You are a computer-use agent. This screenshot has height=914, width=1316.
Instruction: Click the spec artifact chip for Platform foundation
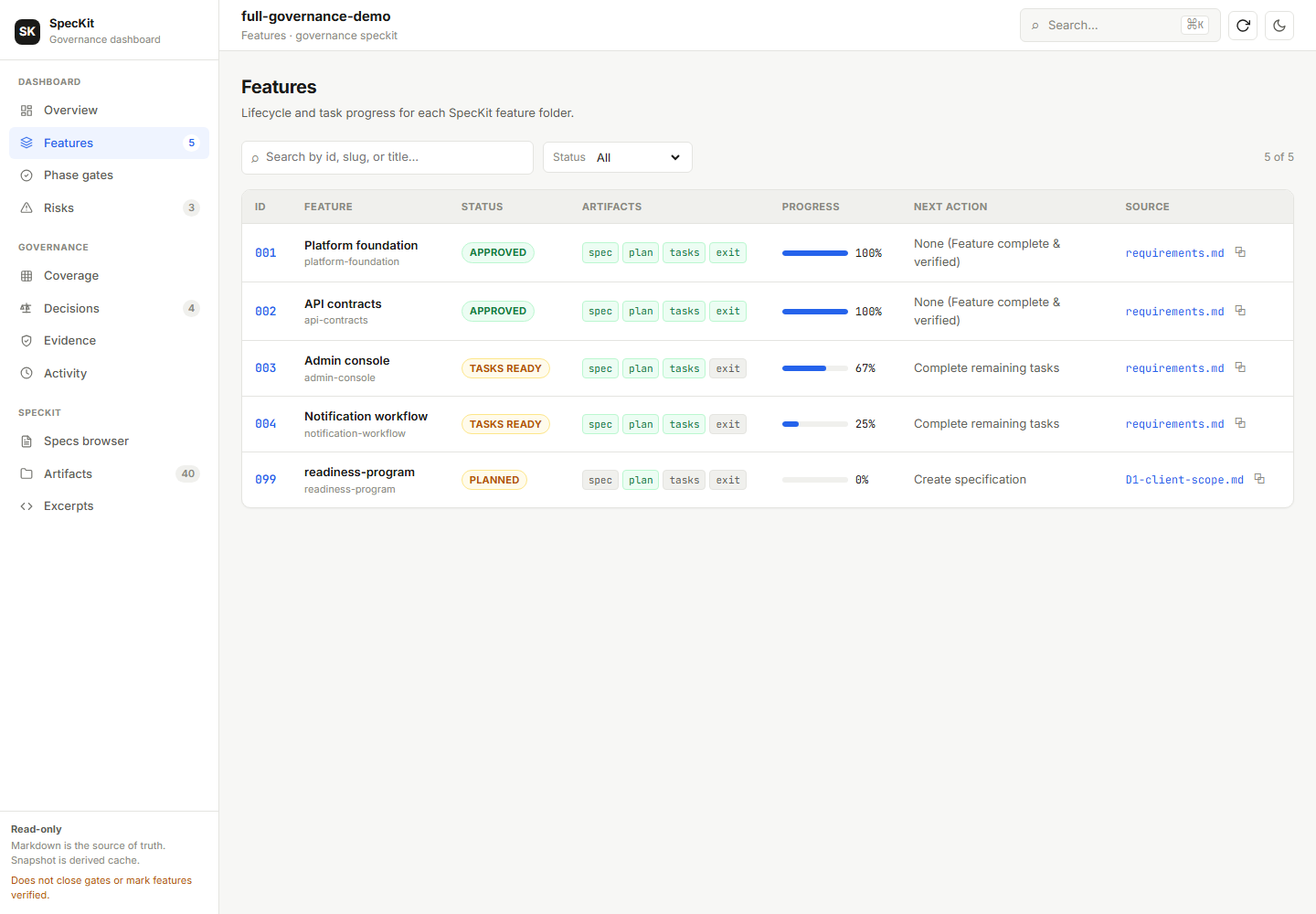pos(600,253)
